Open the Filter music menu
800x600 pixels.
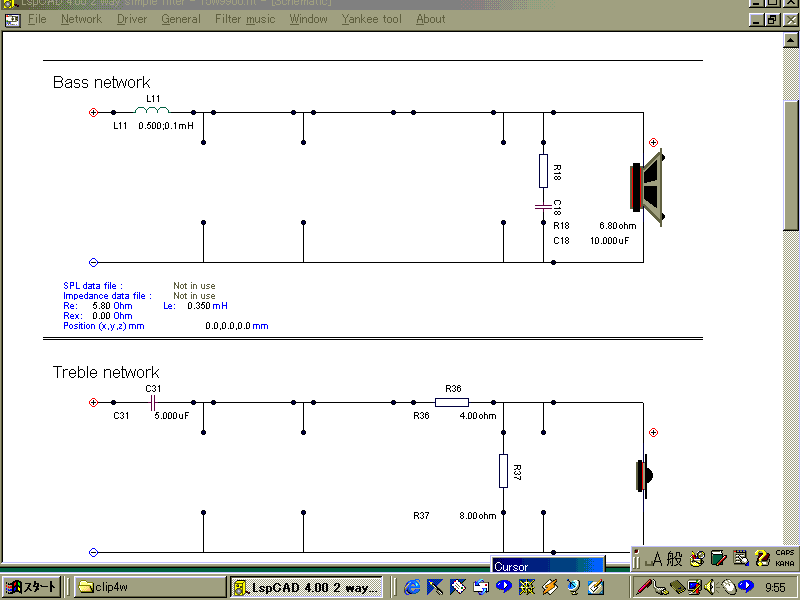click(245, 19)
